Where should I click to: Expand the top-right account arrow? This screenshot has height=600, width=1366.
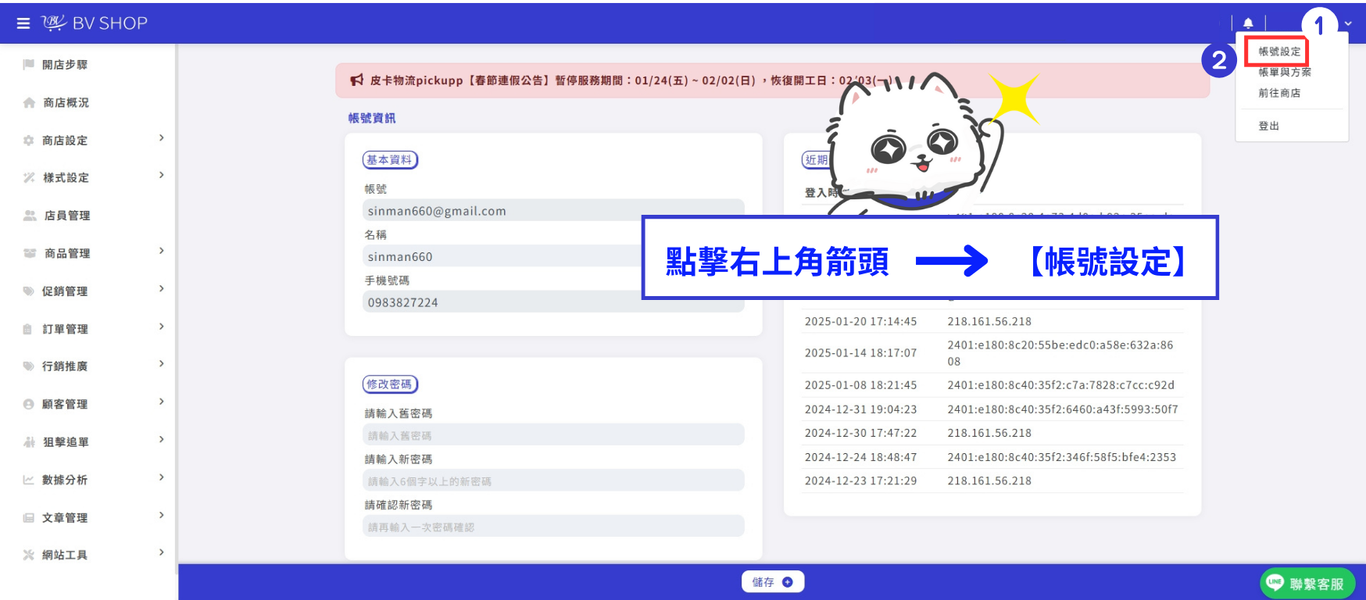click(1348, 24)
